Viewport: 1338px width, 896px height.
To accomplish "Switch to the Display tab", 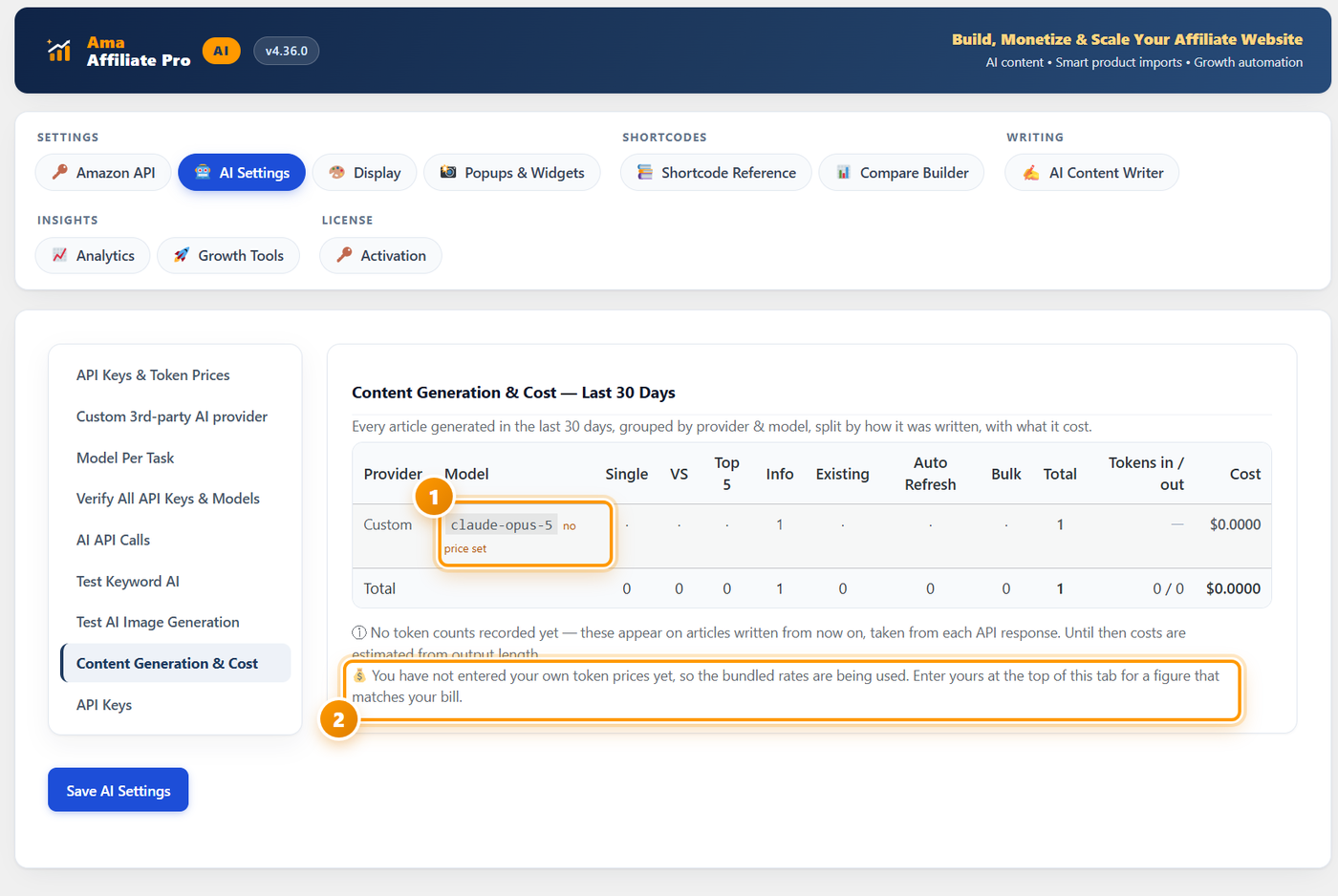I will click(x=364, y=172).
